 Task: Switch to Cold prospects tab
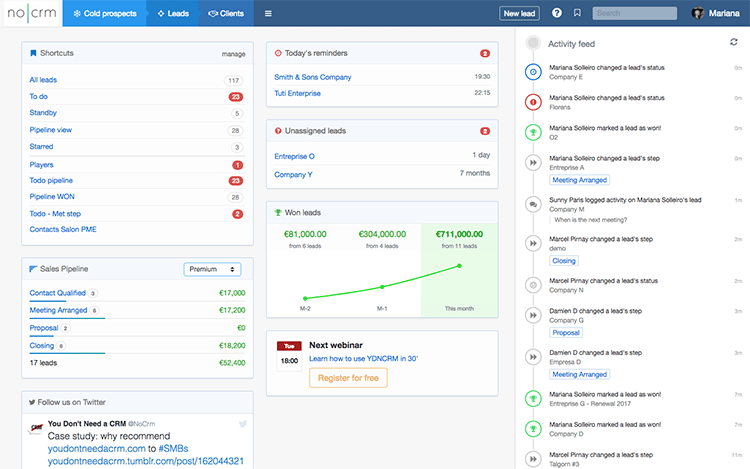pyautogui.click(x=104, y=13)
